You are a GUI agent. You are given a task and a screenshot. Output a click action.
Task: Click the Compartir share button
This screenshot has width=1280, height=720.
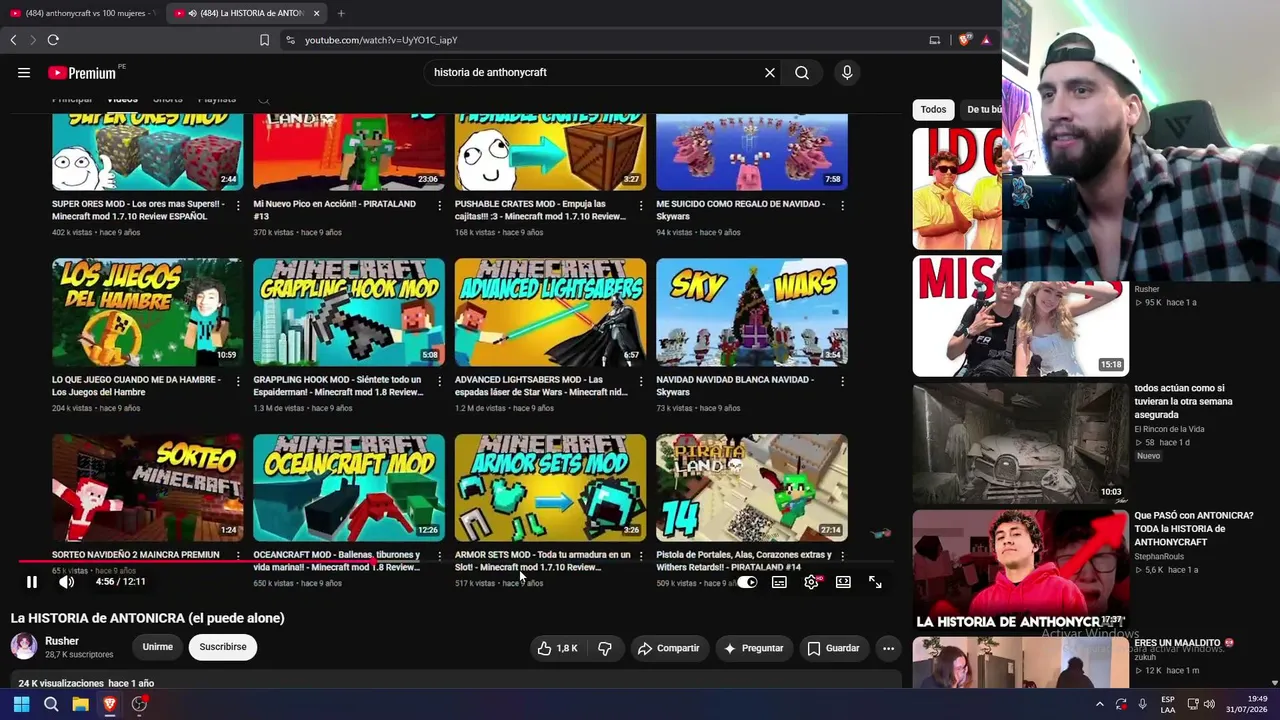coord(668,648)
